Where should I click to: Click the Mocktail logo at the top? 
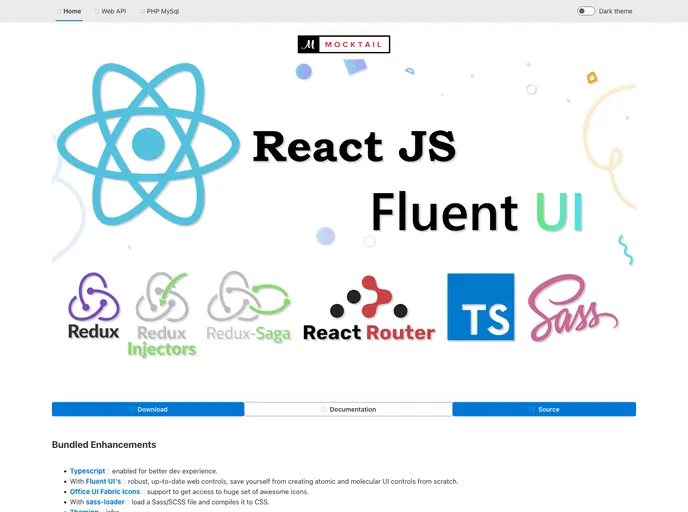[x=344, y=44]
